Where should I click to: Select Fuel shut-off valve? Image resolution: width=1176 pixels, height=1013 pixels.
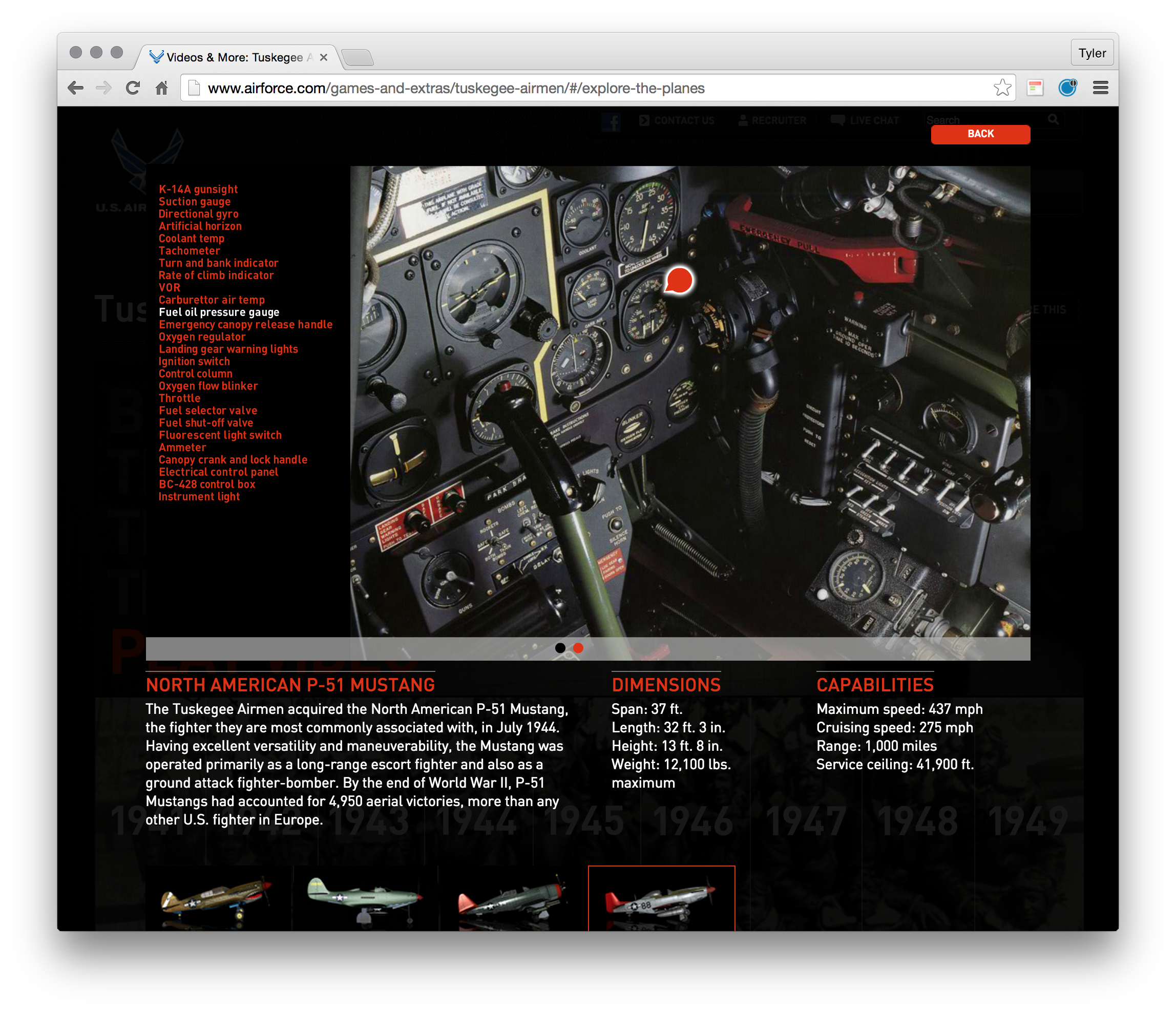(x=206, y=423)
